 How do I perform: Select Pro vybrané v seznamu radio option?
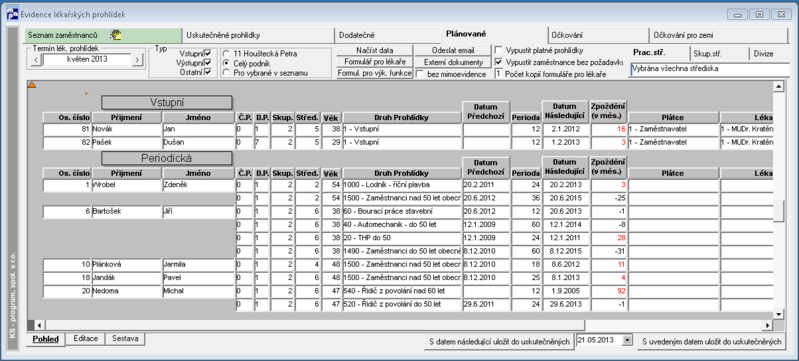click(226, 72)
